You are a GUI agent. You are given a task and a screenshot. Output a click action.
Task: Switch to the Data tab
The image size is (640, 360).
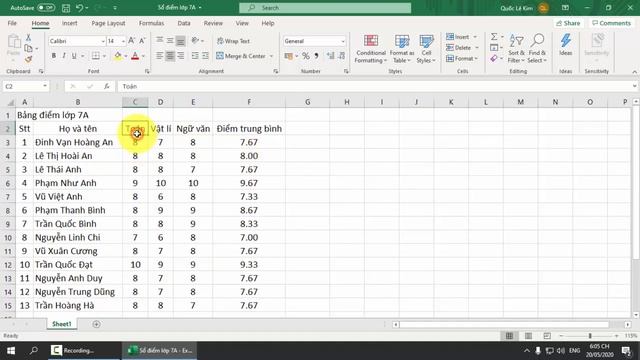click(x=184, y=23)
